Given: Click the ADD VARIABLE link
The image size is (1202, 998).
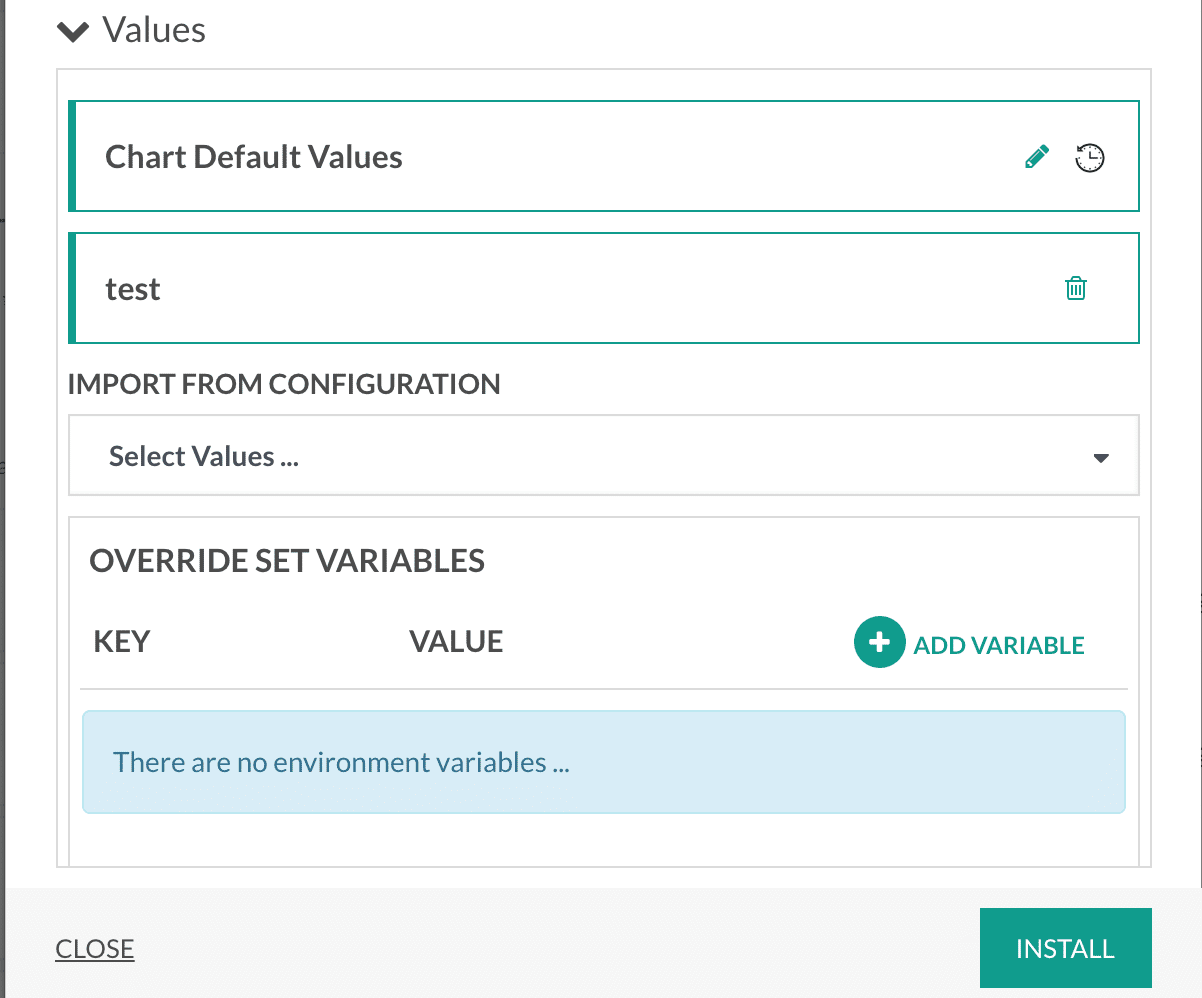Looking at the screenshot, I should click(x=999, y=645).
